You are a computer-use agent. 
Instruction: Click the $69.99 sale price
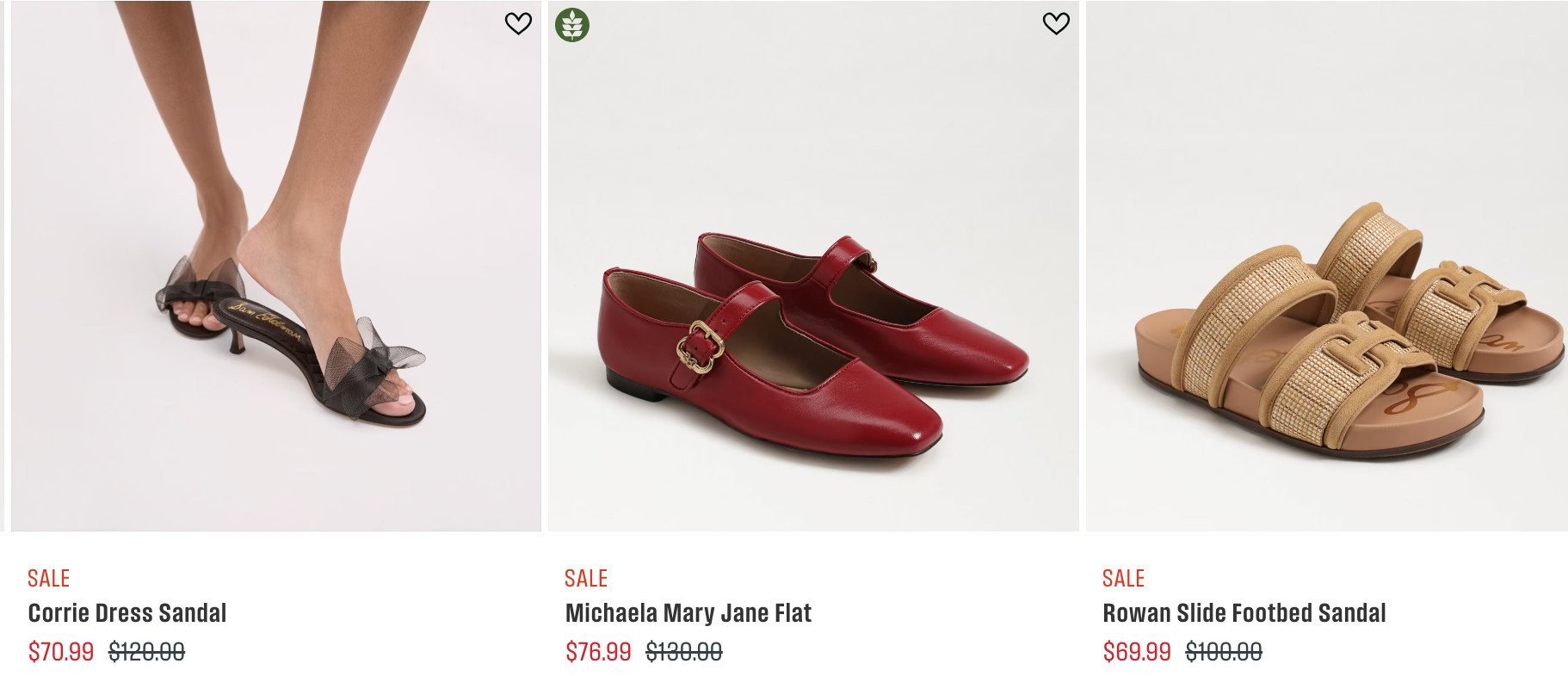[x=1137, y=652]
